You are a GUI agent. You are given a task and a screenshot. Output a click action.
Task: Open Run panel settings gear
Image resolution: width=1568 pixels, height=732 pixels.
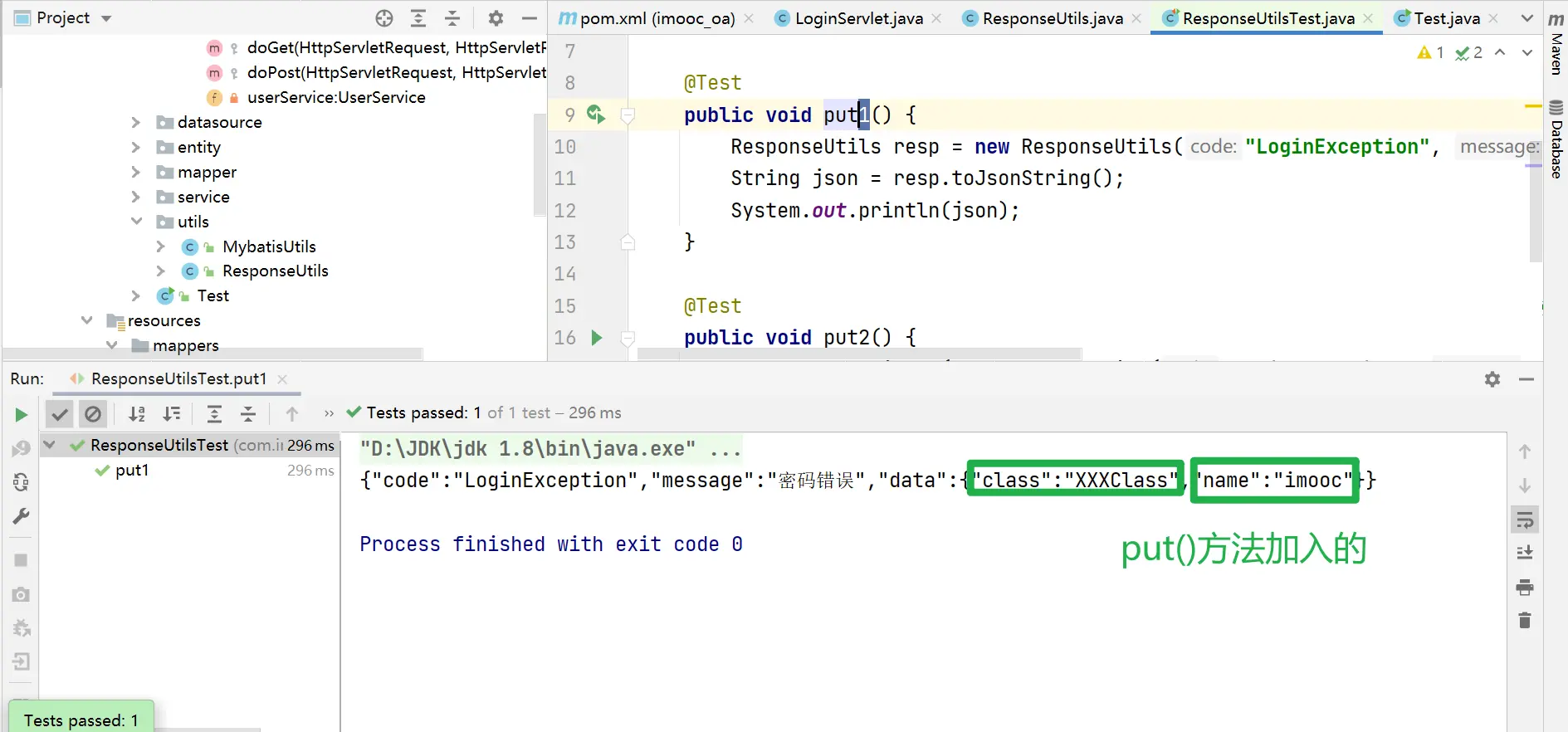click(1492, 379)
